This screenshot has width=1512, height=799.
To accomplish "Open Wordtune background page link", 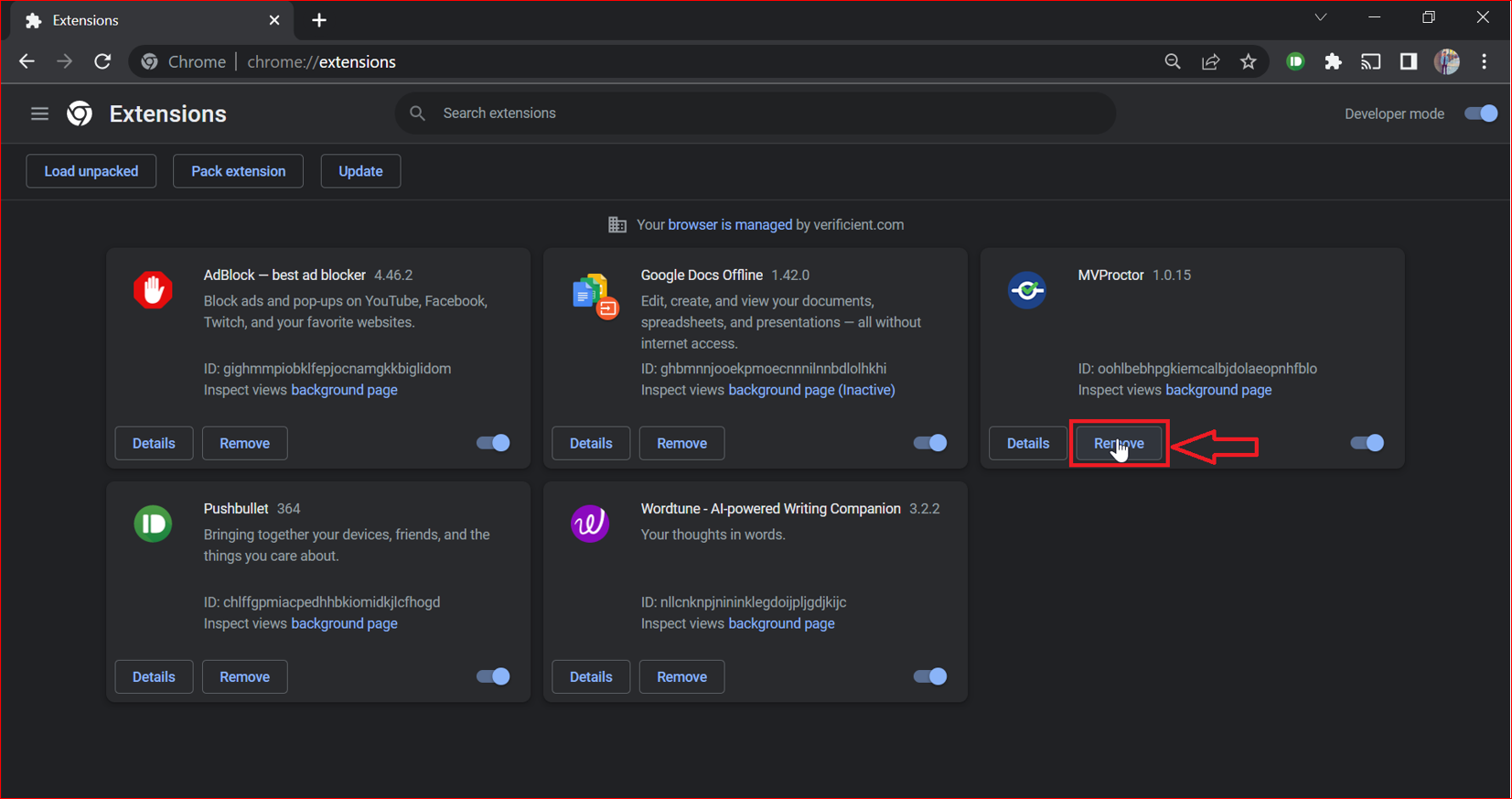I will point(781,623).
